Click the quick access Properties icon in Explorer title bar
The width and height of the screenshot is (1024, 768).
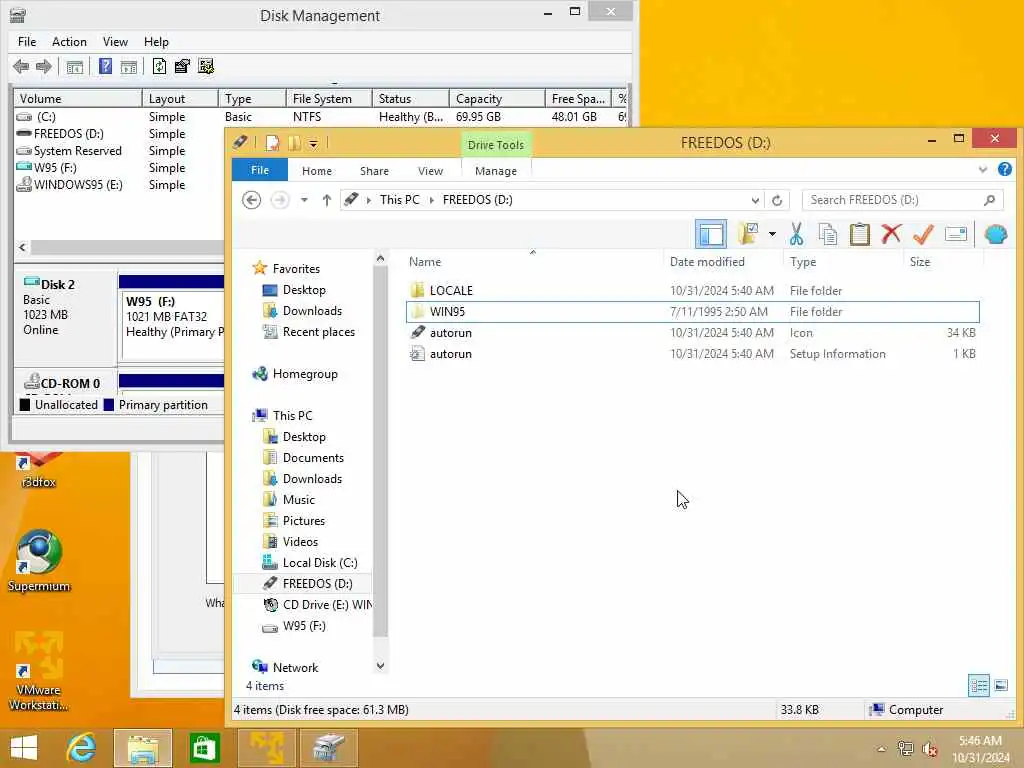[272, 143]
